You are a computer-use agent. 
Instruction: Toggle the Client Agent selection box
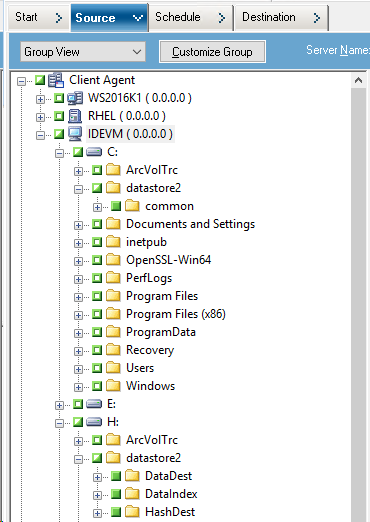click(40, 80)
